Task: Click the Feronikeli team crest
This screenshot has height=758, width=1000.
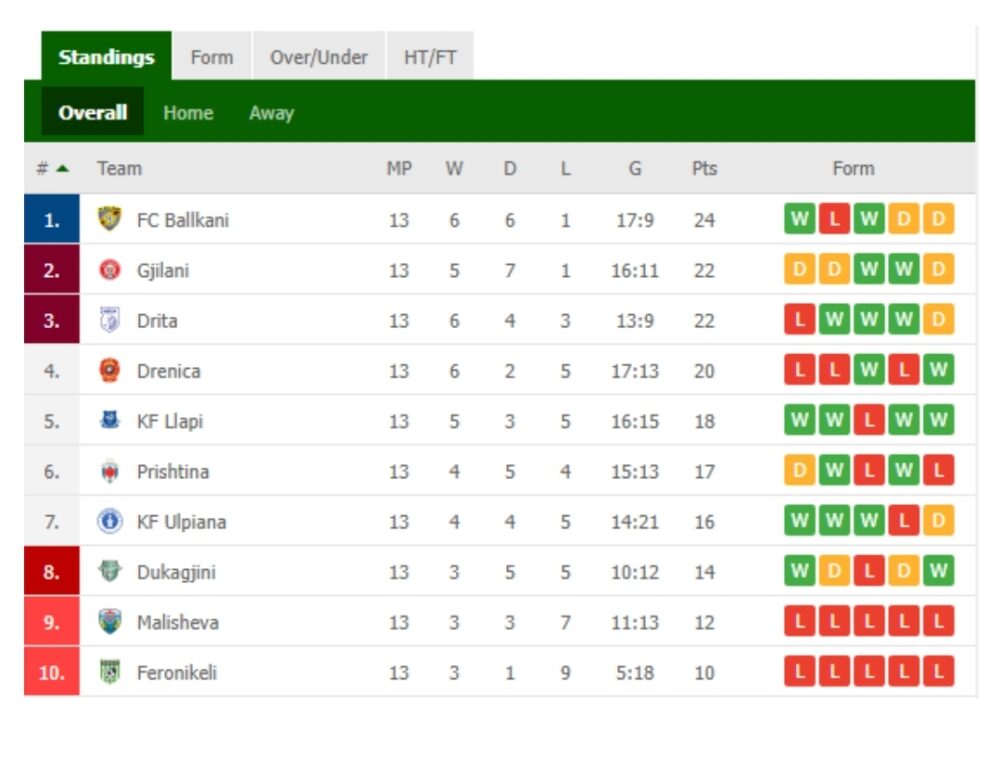Action: 110,672
